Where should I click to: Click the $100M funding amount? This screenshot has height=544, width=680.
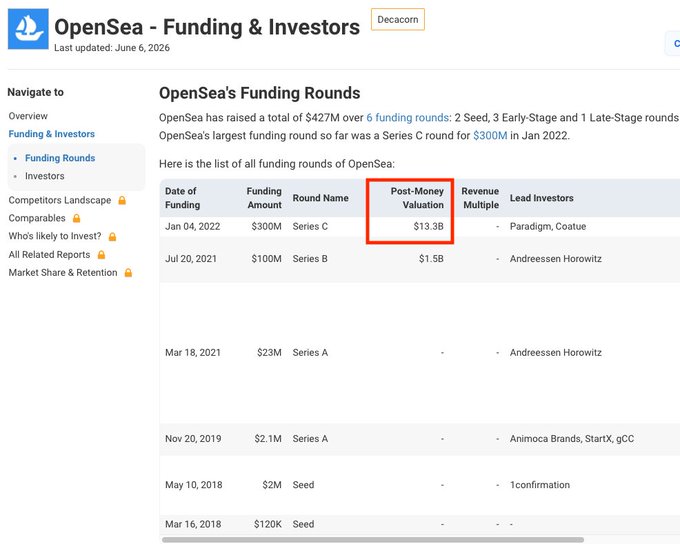point(266,259)
